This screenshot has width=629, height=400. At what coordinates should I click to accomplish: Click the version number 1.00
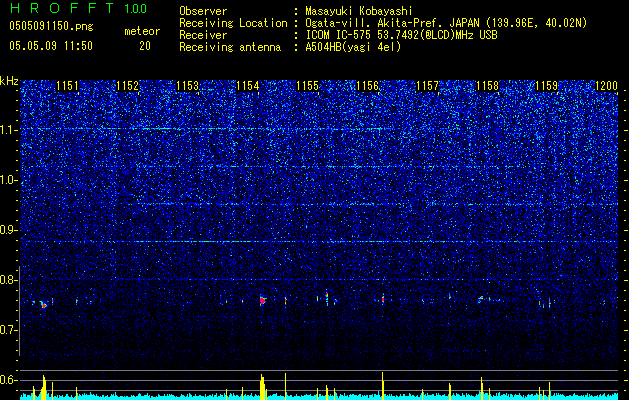click(x=136, y=9)
